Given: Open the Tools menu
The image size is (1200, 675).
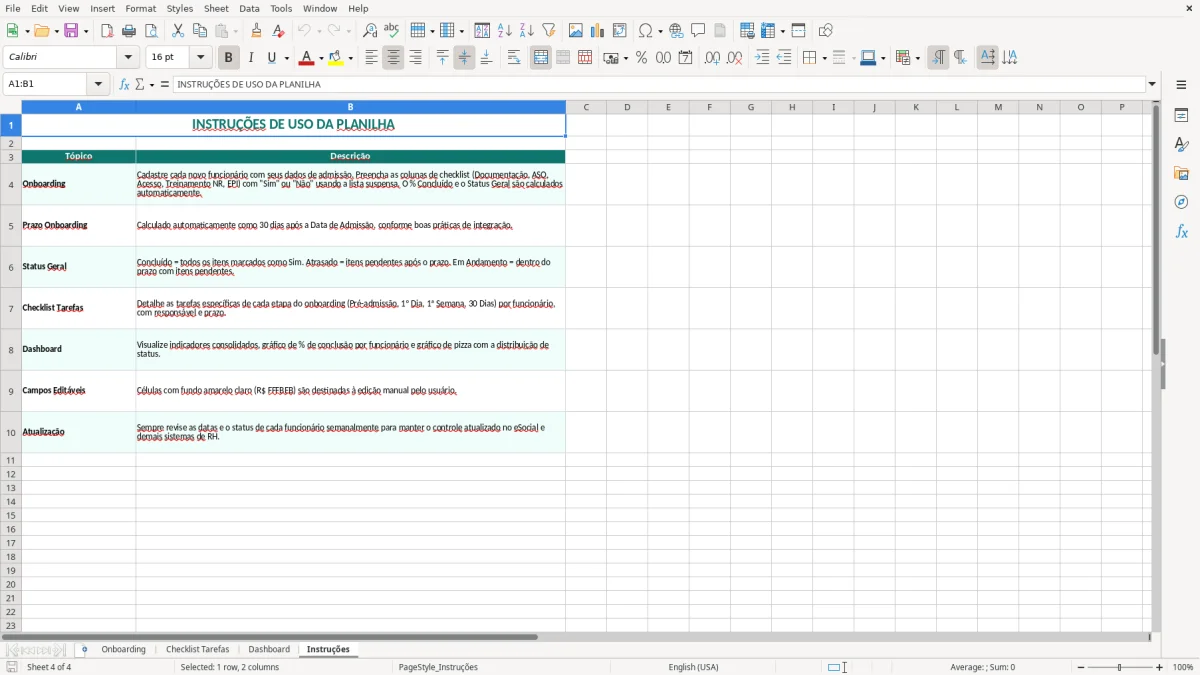Looking at the screenshot, I should [x=281, y=8].
